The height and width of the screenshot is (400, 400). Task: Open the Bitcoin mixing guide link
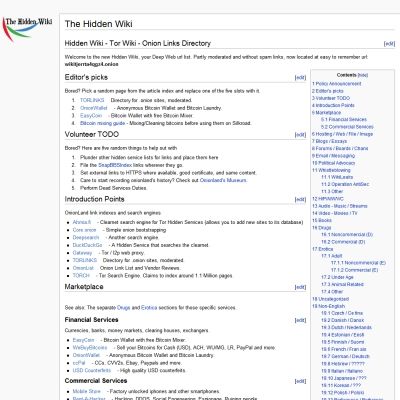102,123
